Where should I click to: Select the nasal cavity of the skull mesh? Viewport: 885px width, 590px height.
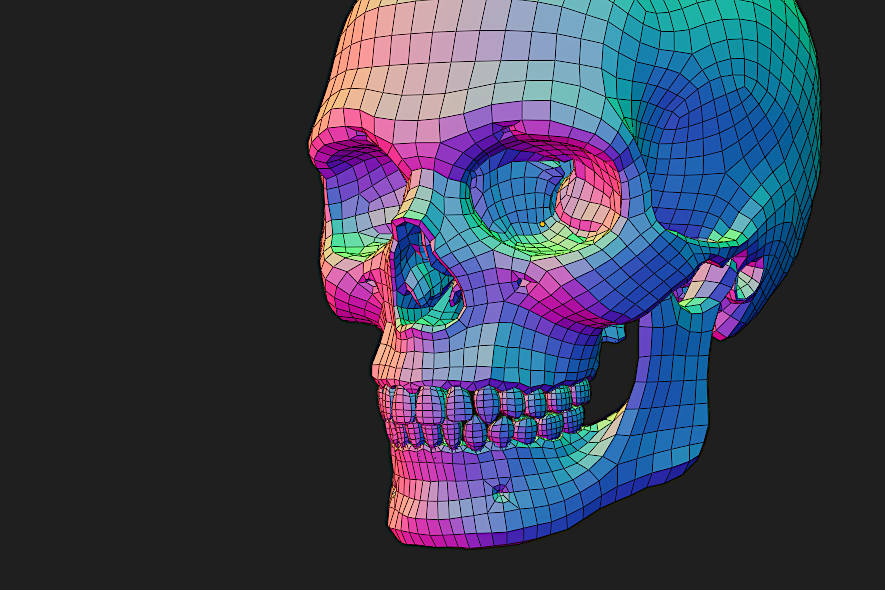(420, 280)
